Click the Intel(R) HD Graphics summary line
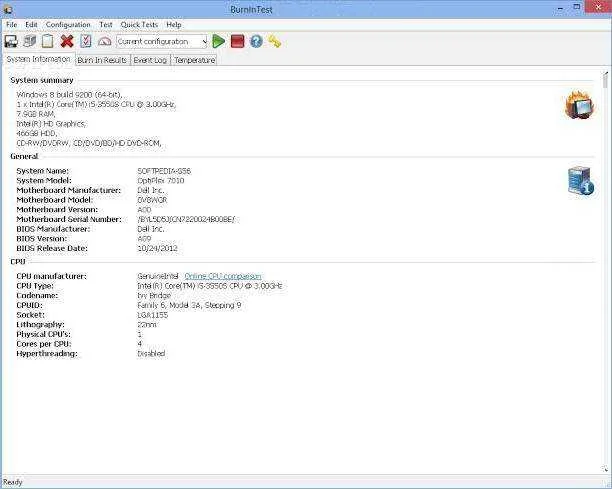 (52, 124)
